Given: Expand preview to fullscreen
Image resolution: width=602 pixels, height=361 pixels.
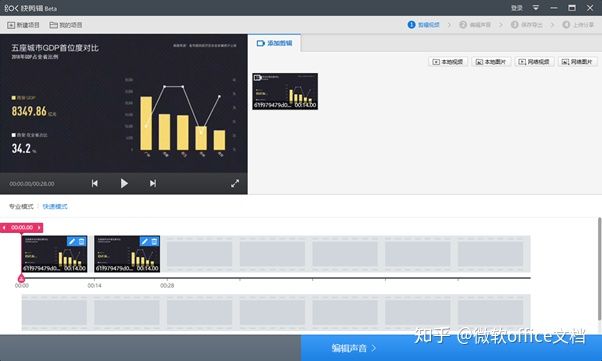Looking at the screenshot, I should point(235,184).
